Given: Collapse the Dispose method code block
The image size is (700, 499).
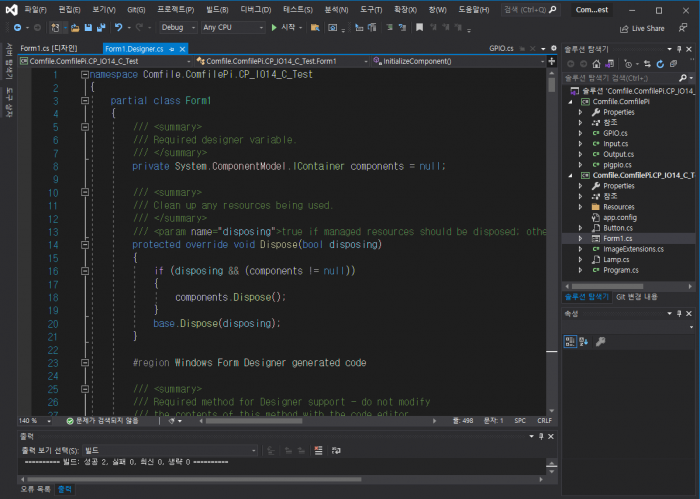Looking at the screenshot, I should click(x=84, y=244).
